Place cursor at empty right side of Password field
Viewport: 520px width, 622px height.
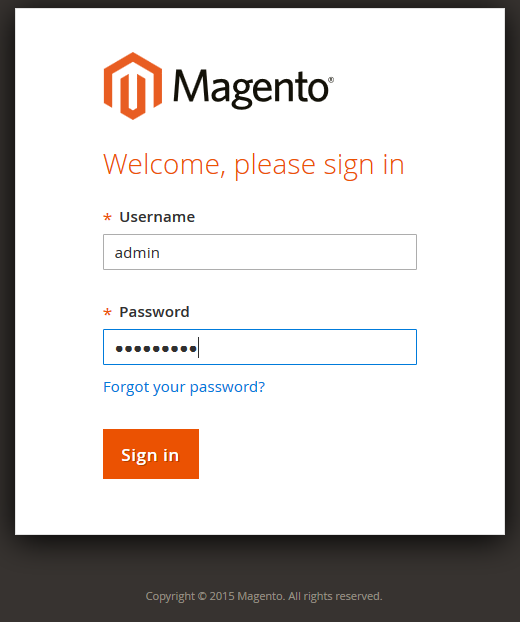pos(317,347)
